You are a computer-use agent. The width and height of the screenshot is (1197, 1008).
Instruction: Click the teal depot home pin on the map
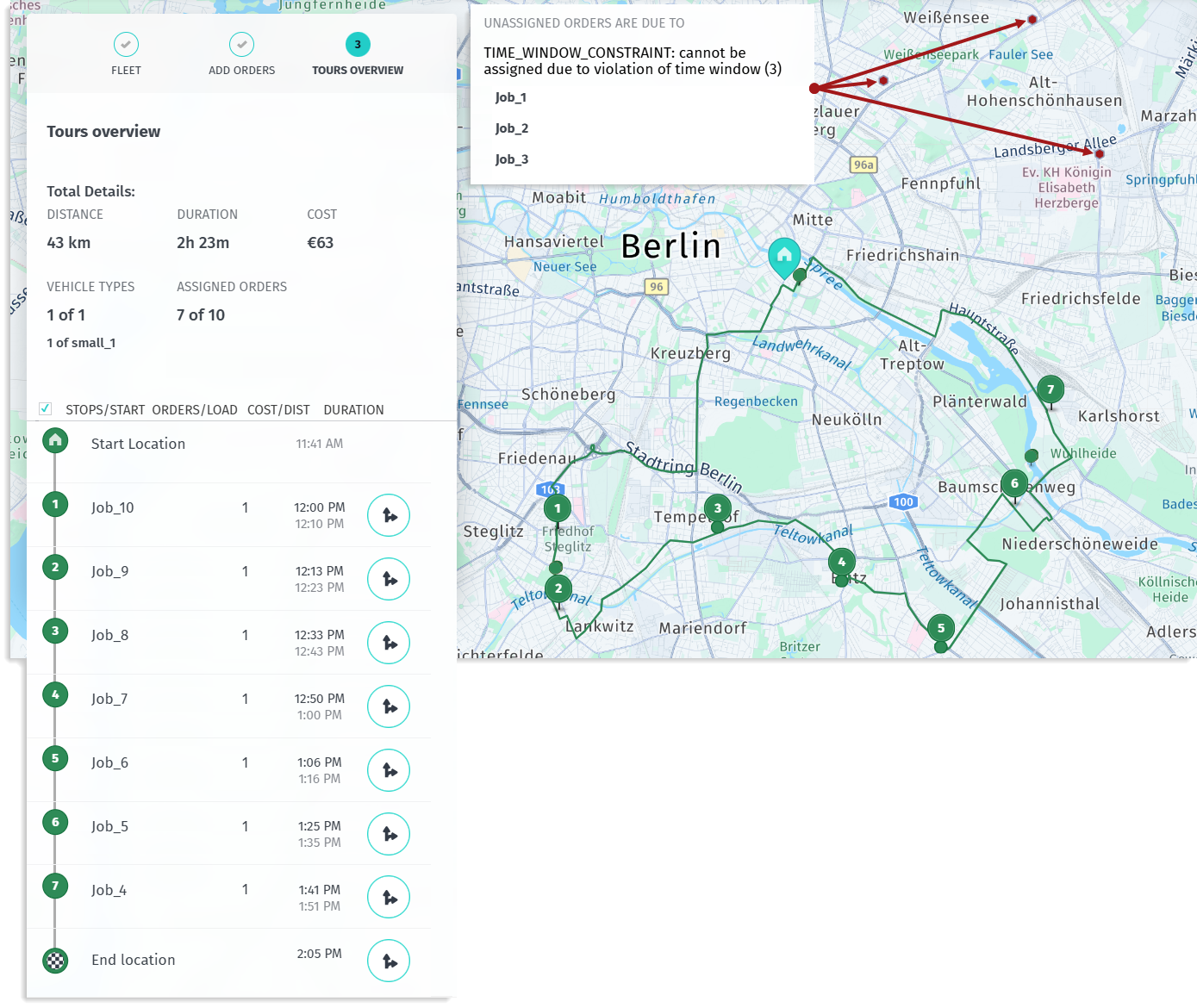[785, 256]
